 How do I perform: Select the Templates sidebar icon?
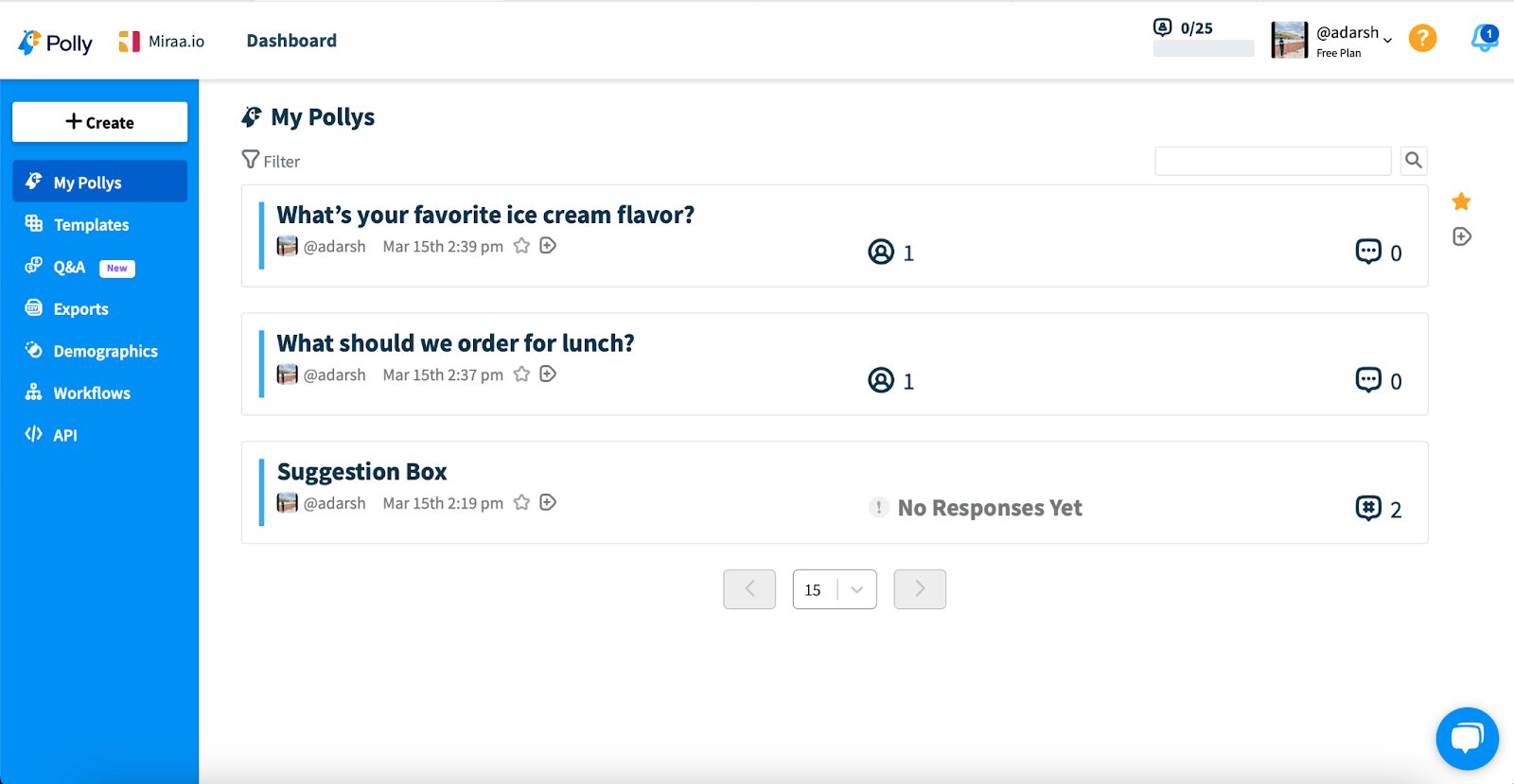(34, 224)
